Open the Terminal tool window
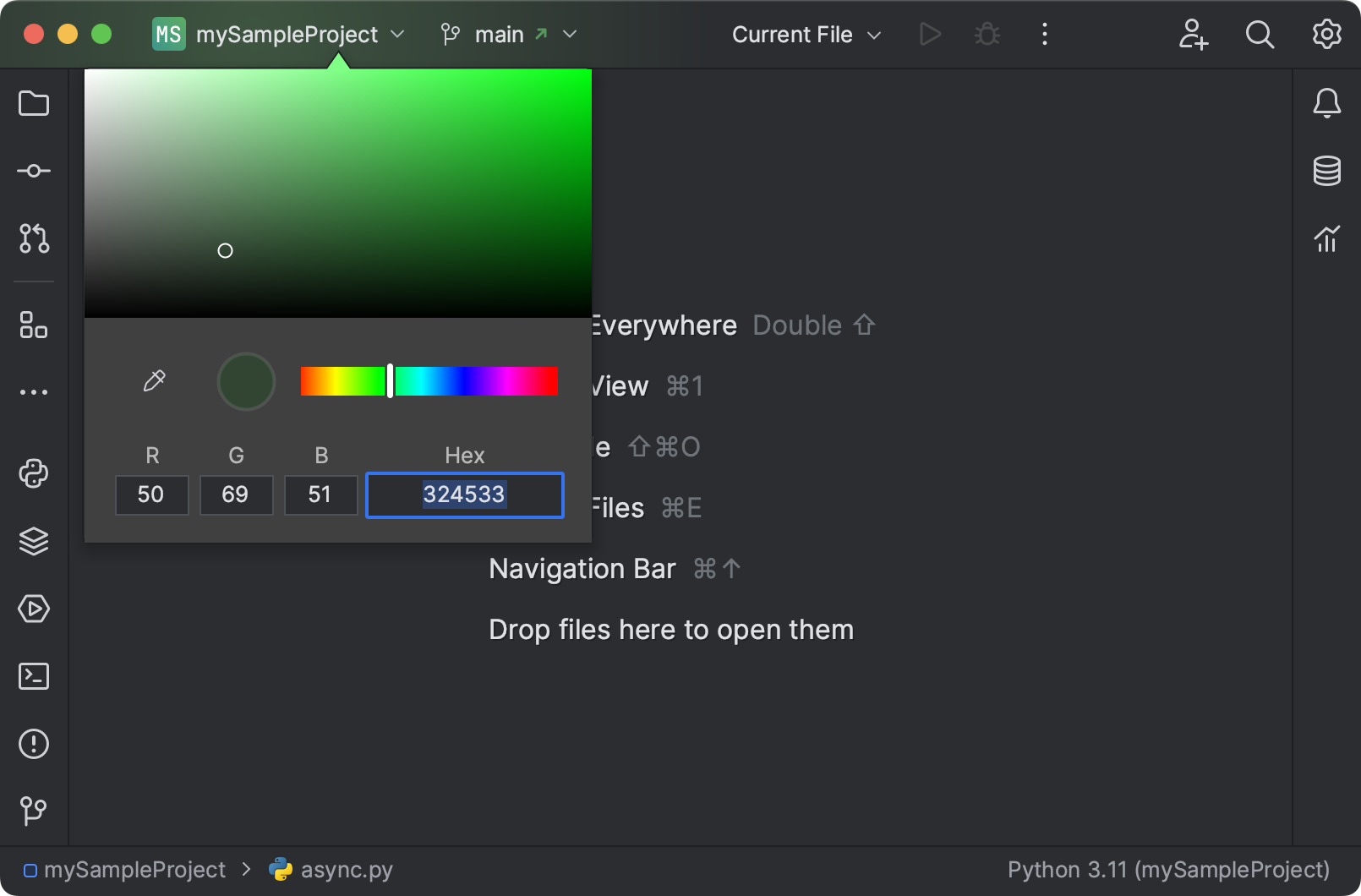Screen dimensions: 1361x896 coord(33,676)
